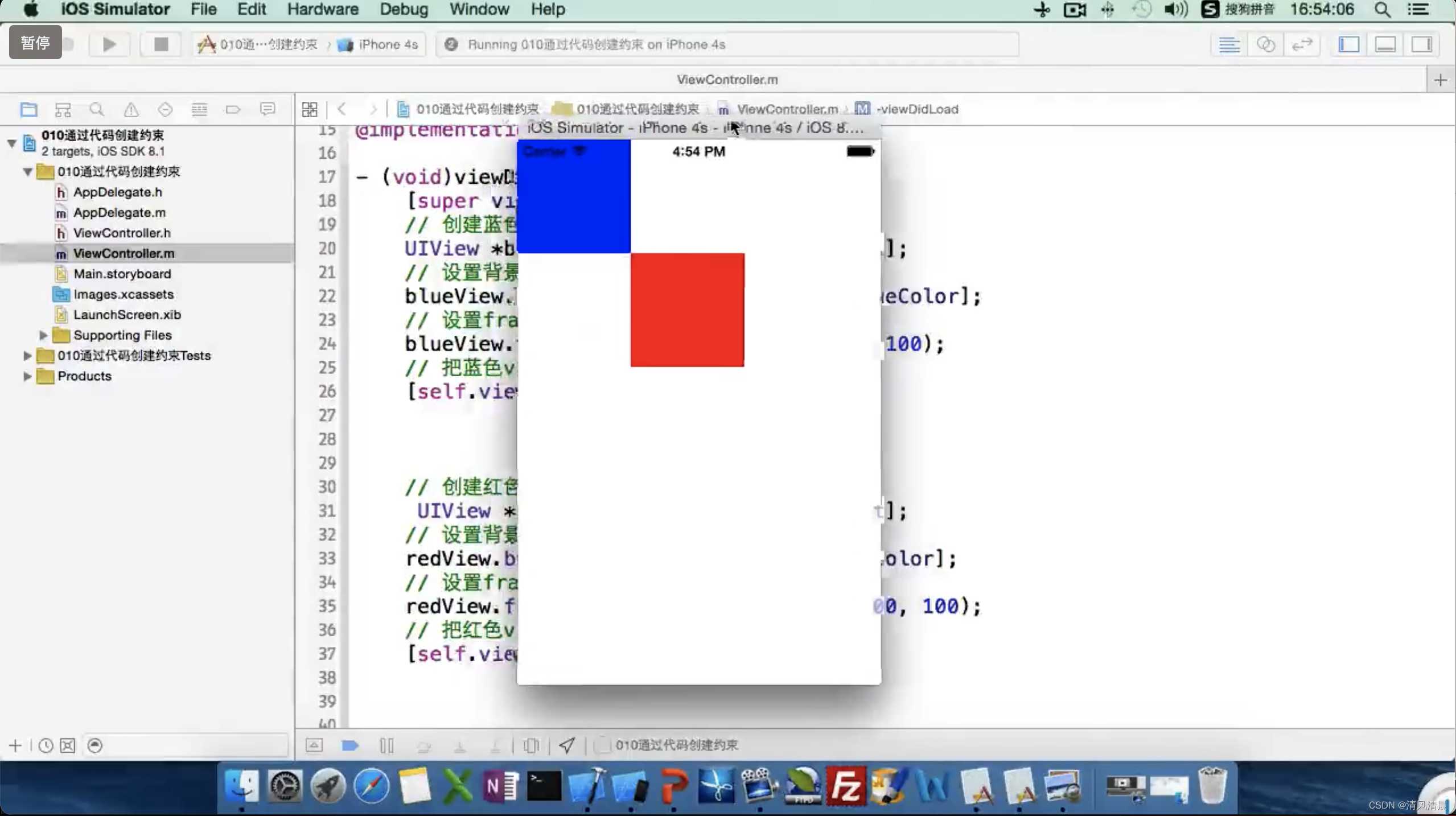The height and width of the screenshot is (816, 1456).
Task: Click the Stop button in toolbar
Action: point(161,44)
